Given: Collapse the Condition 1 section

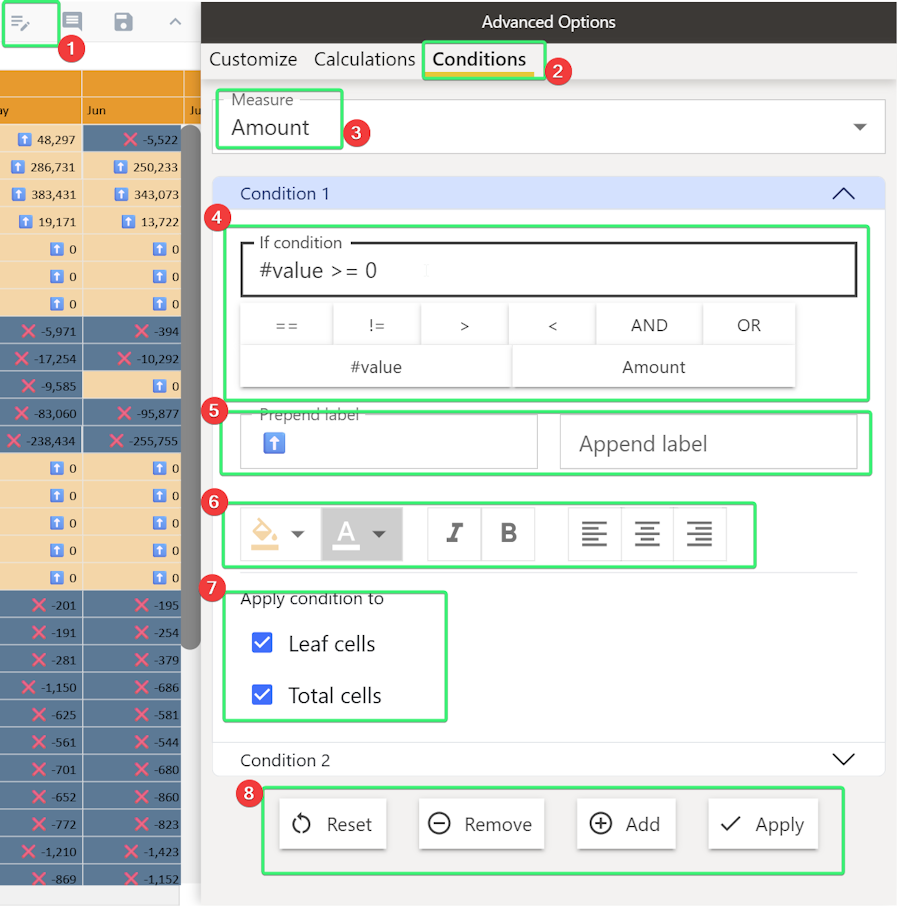Looking at the screenshot, I should 843,194.
